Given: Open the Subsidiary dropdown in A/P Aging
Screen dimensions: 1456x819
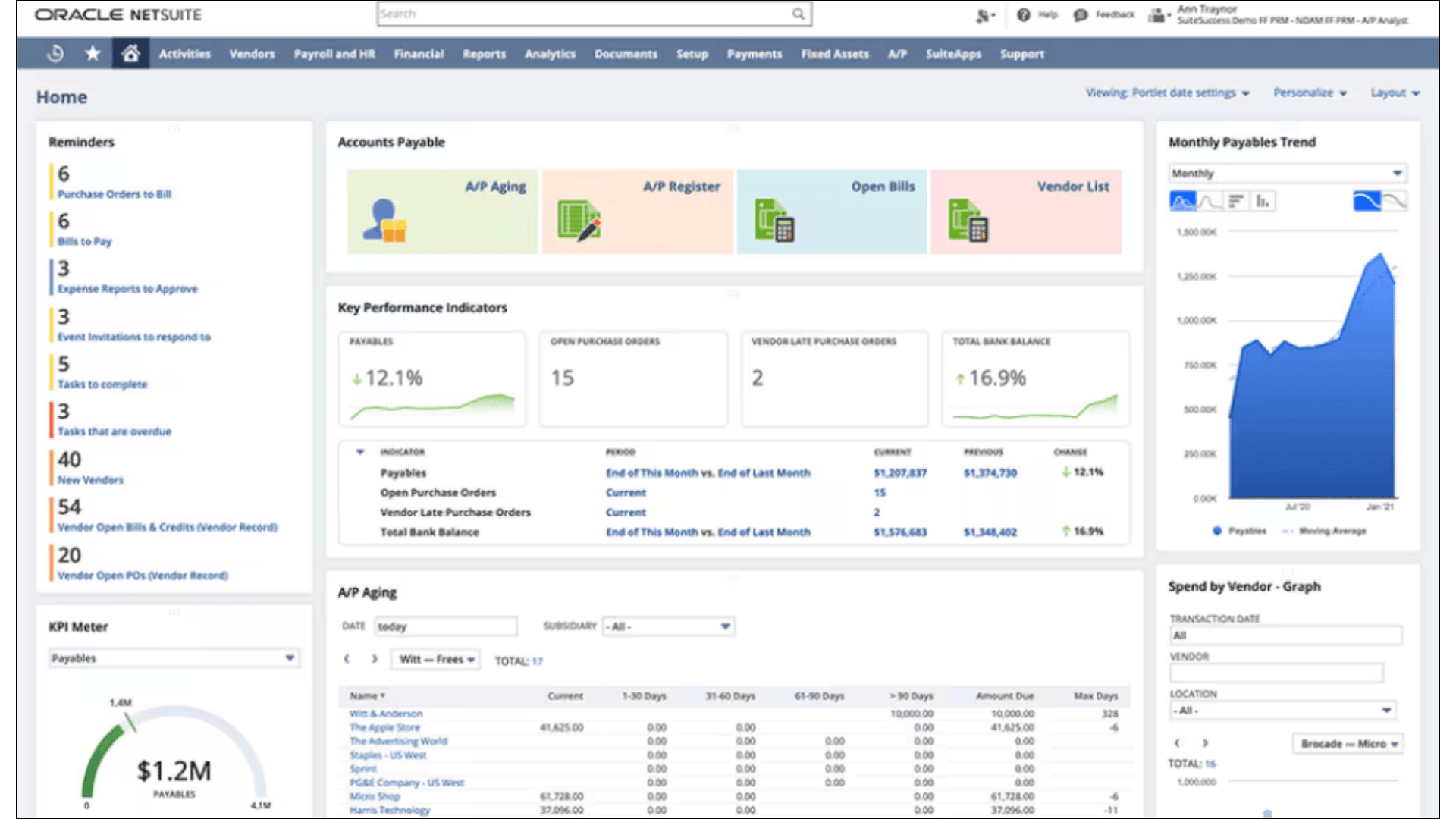Looking at the screenshot, I should click(725, 626).
